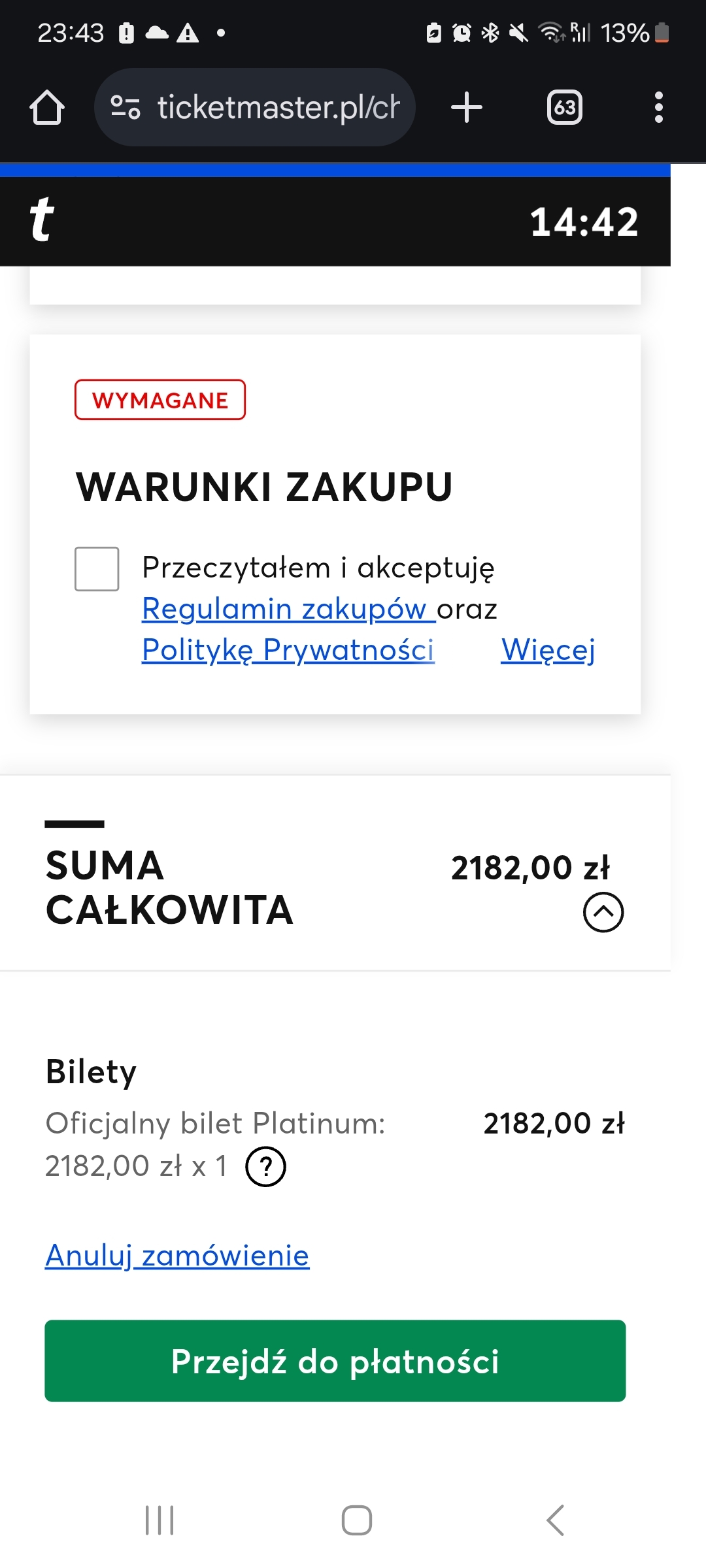Collapse the Suma całkowita details chevron
The width and height of the screenshot is (706, 1568).
pyautogui.click(x=603, y=912)
